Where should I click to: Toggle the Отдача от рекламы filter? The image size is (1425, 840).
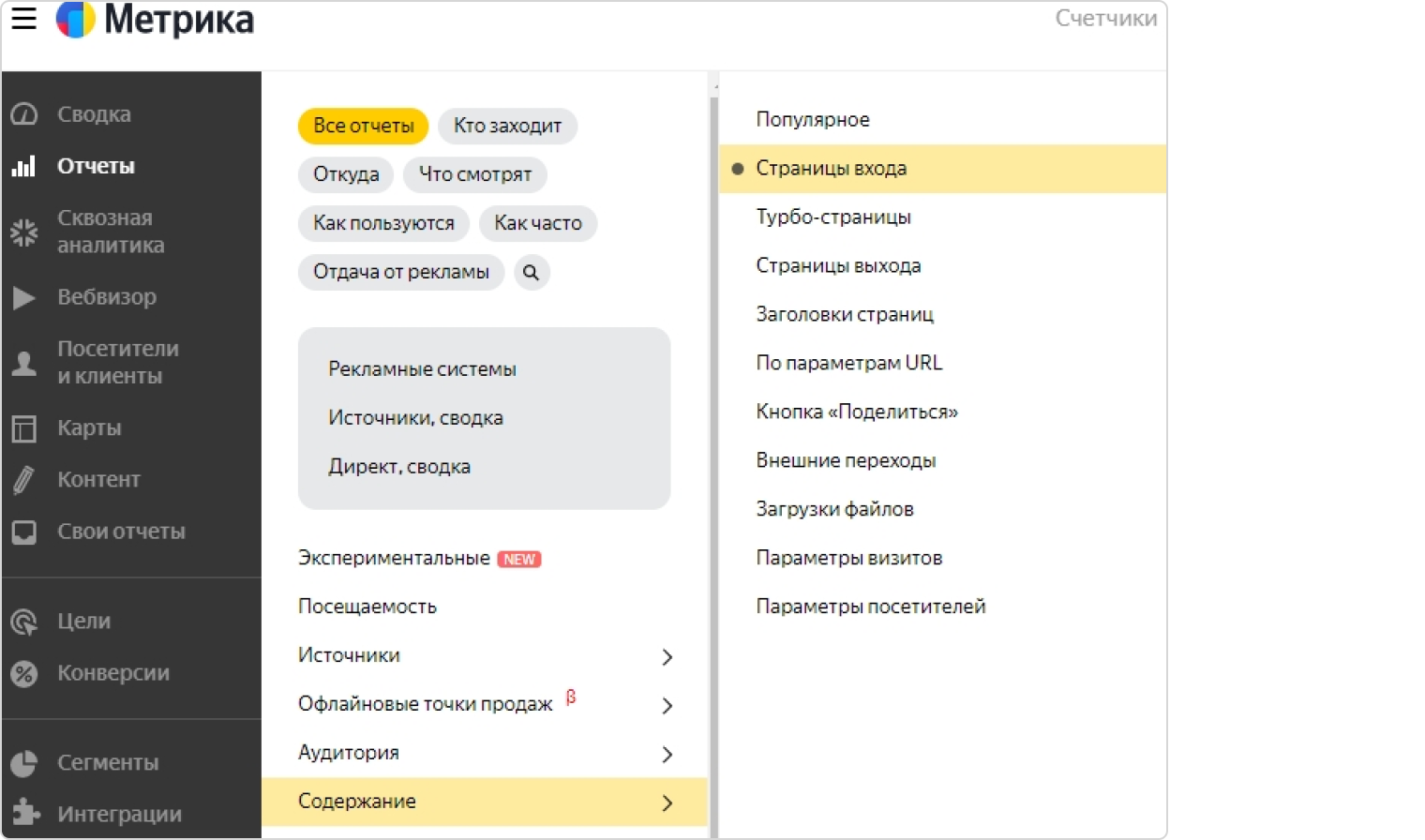[401, 272]
